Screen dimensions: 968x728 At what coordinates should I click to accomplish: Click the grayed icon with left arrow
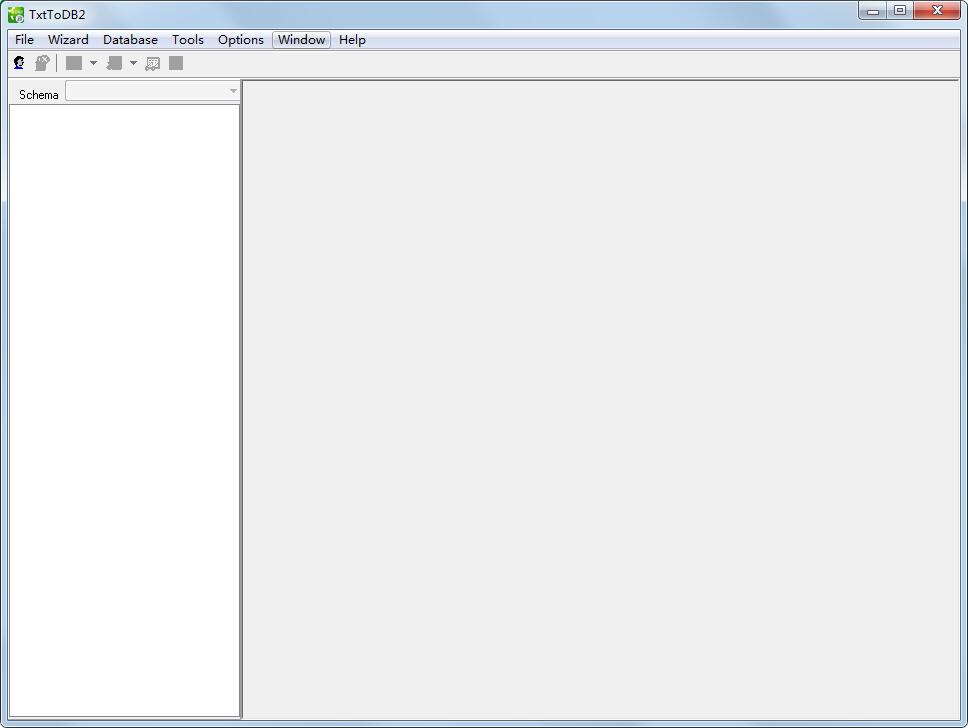click(x=114, y=63)
